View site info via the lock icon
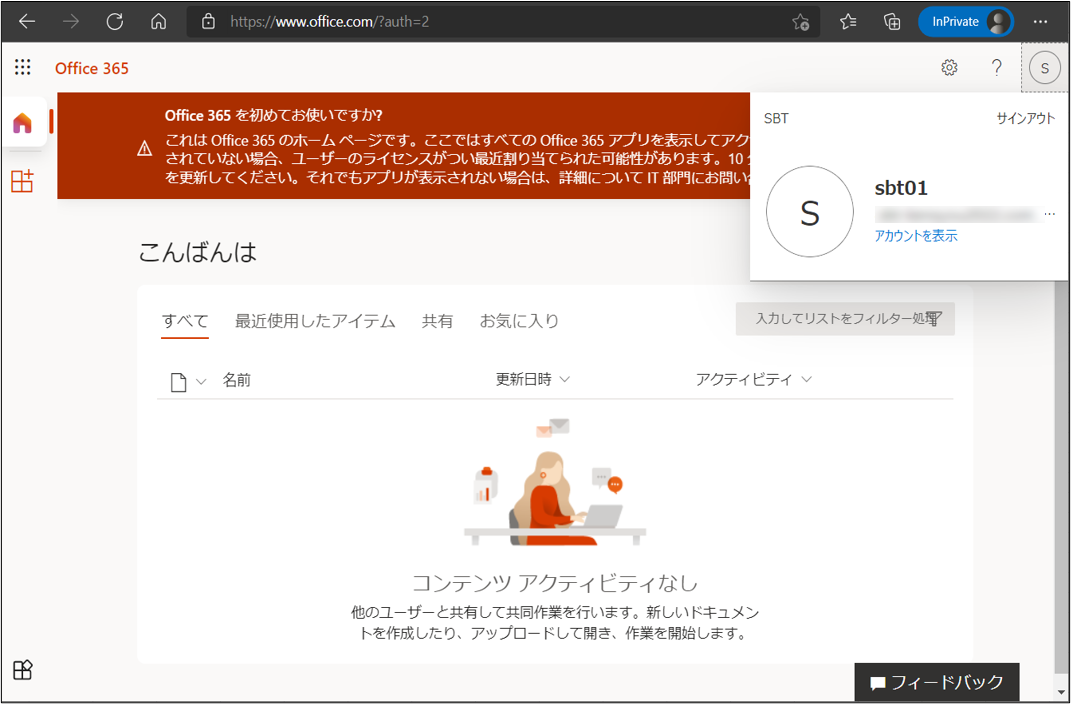This screenshot has height=704, width=1071. [x=208, y=22]
